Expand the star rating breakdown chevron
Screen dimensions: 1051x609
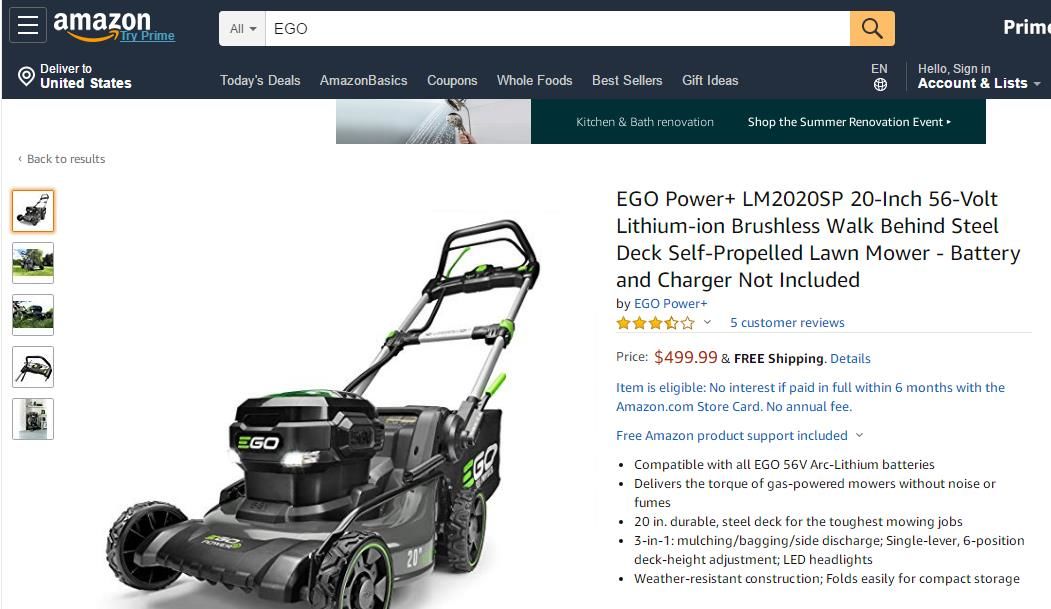tap(707, 322)
